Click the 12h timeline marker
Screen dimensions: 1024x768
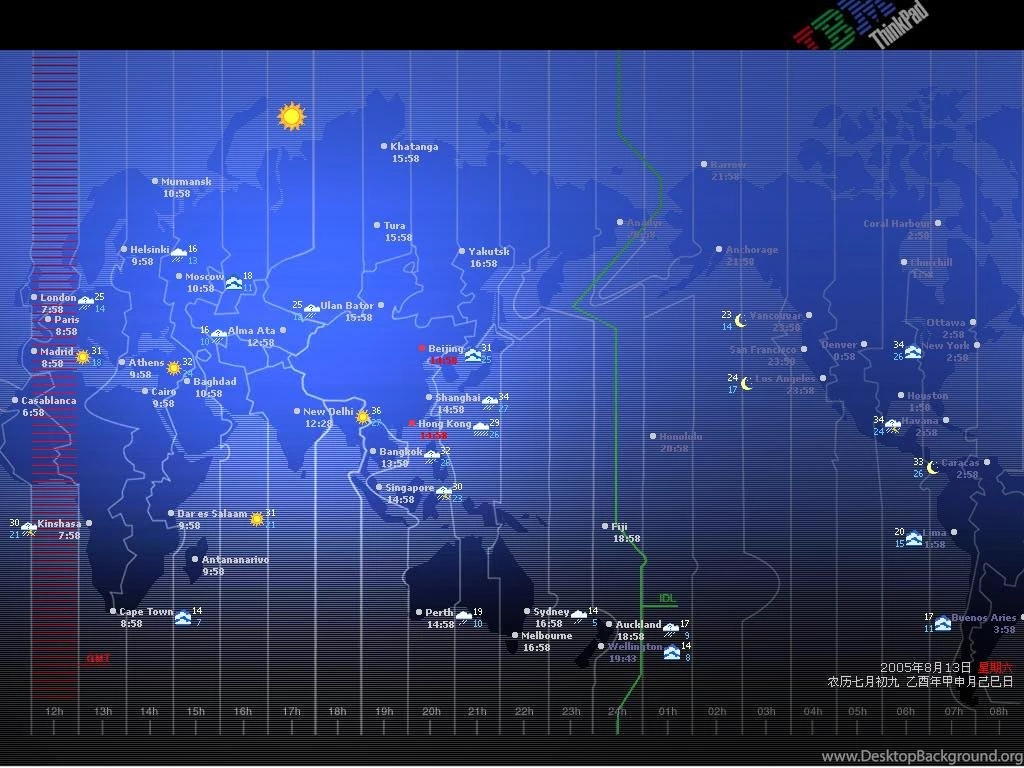tap(54, 711)
